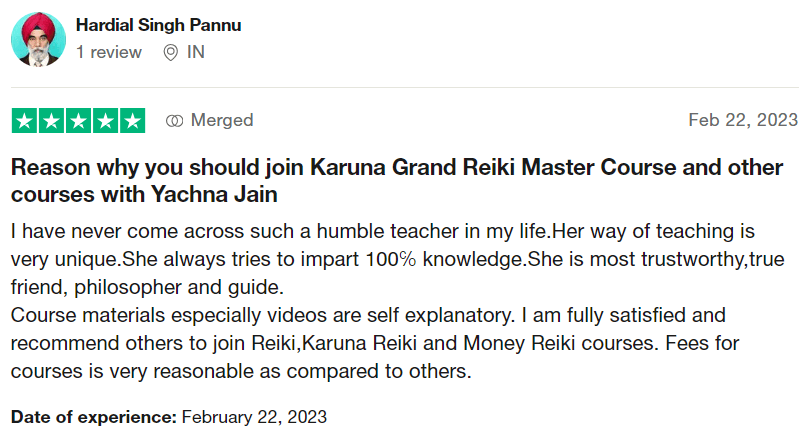Open Hardial Singh Pannu's profile picture

tap(38, 39)
